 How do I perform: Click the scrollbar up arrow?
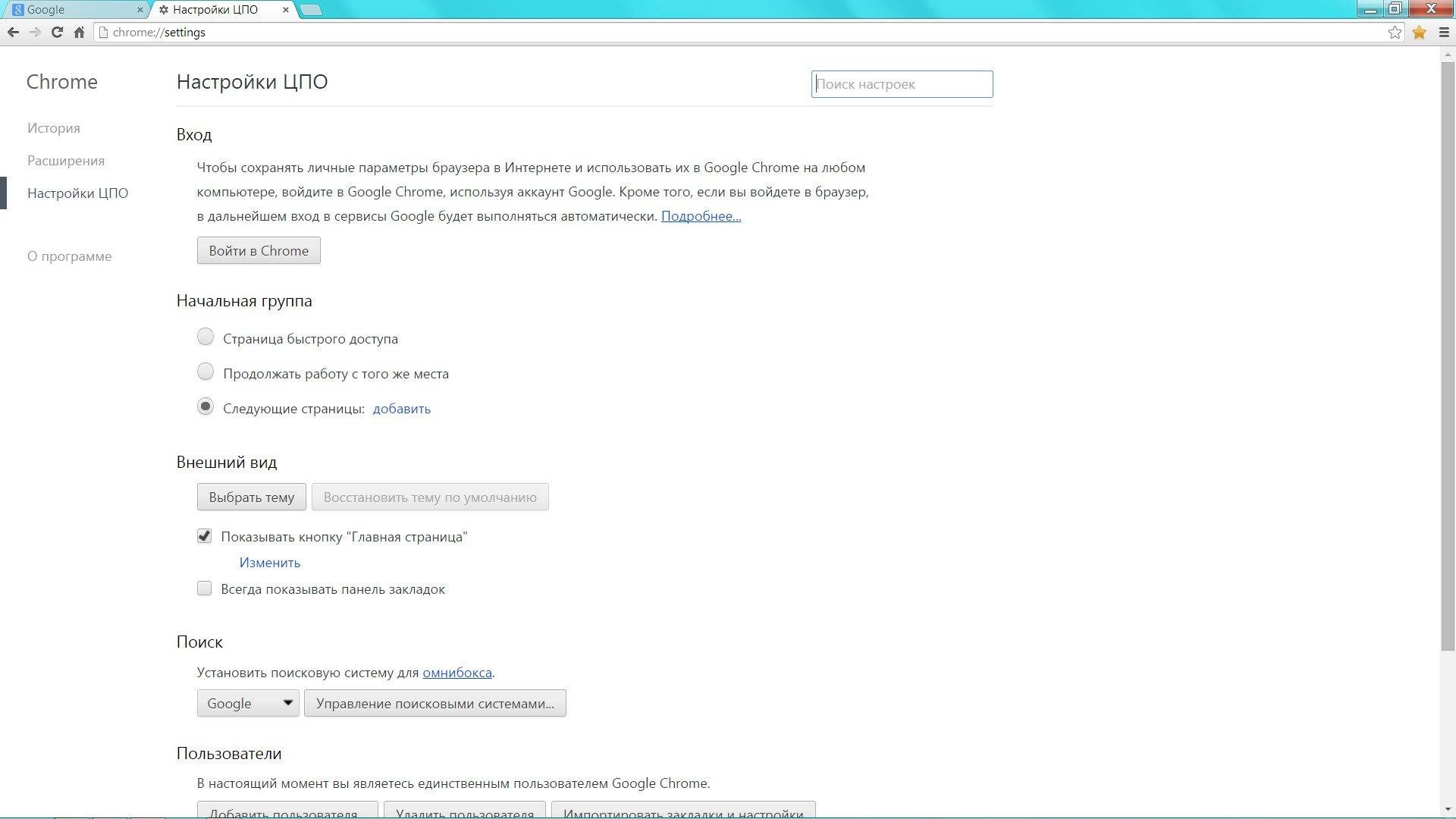[1448, 54]
